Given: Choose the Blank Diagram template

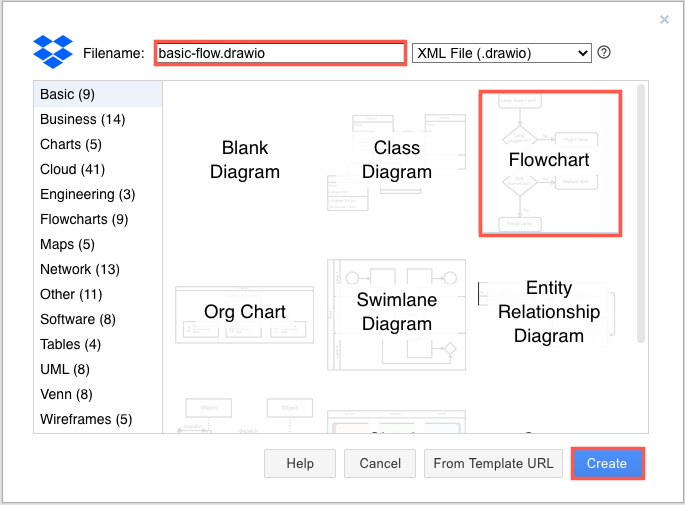Looking at the screenshot, I should point(245,160).
